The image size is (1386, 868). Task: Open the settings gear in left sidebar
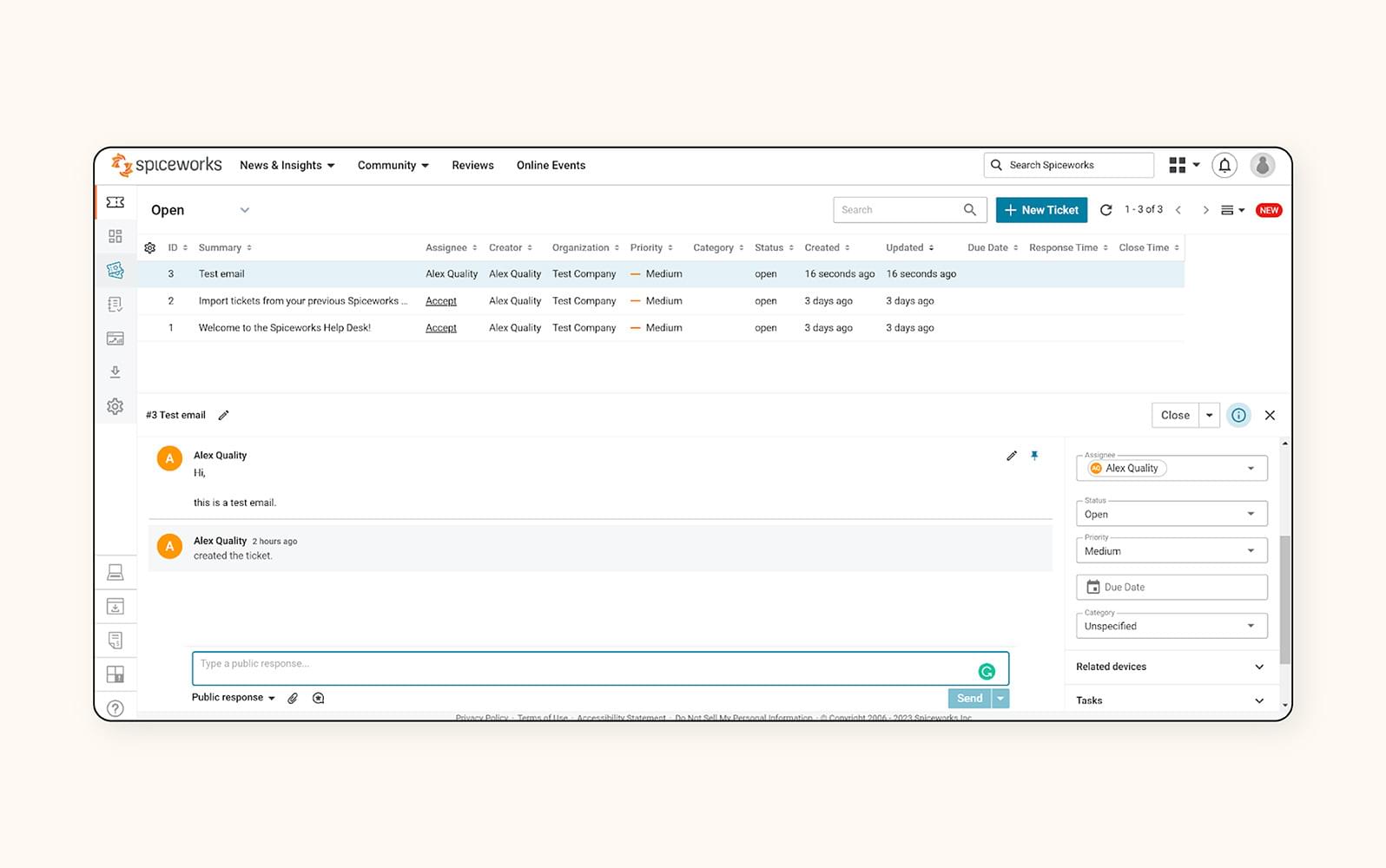115,406
